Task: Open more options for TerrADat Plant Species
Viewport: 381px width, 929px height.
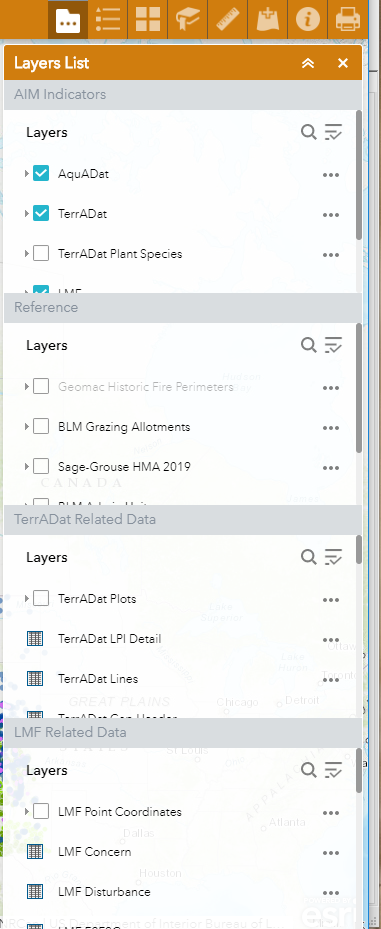Action: pyautogui.click(x=331, y=255)
